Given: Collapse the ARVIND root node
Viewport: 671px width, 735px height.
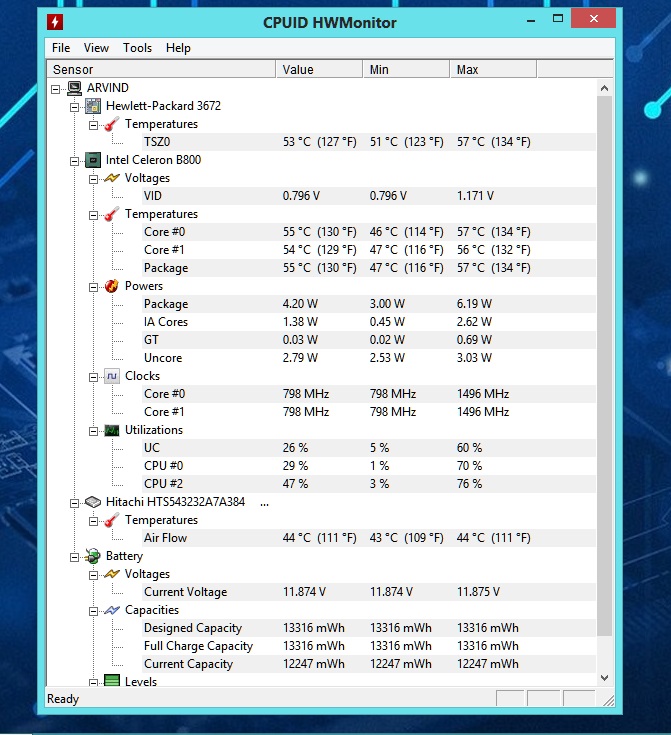Looking at the screenshot, I should pyautogui.click(x=55, y=89).
